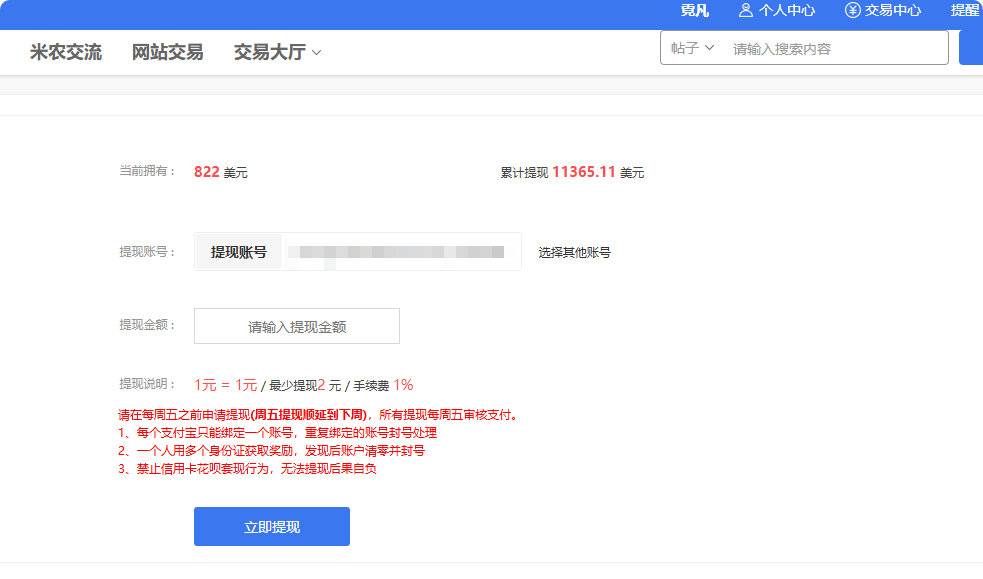Click the person icon beside 个人中心

pos(746,11)
